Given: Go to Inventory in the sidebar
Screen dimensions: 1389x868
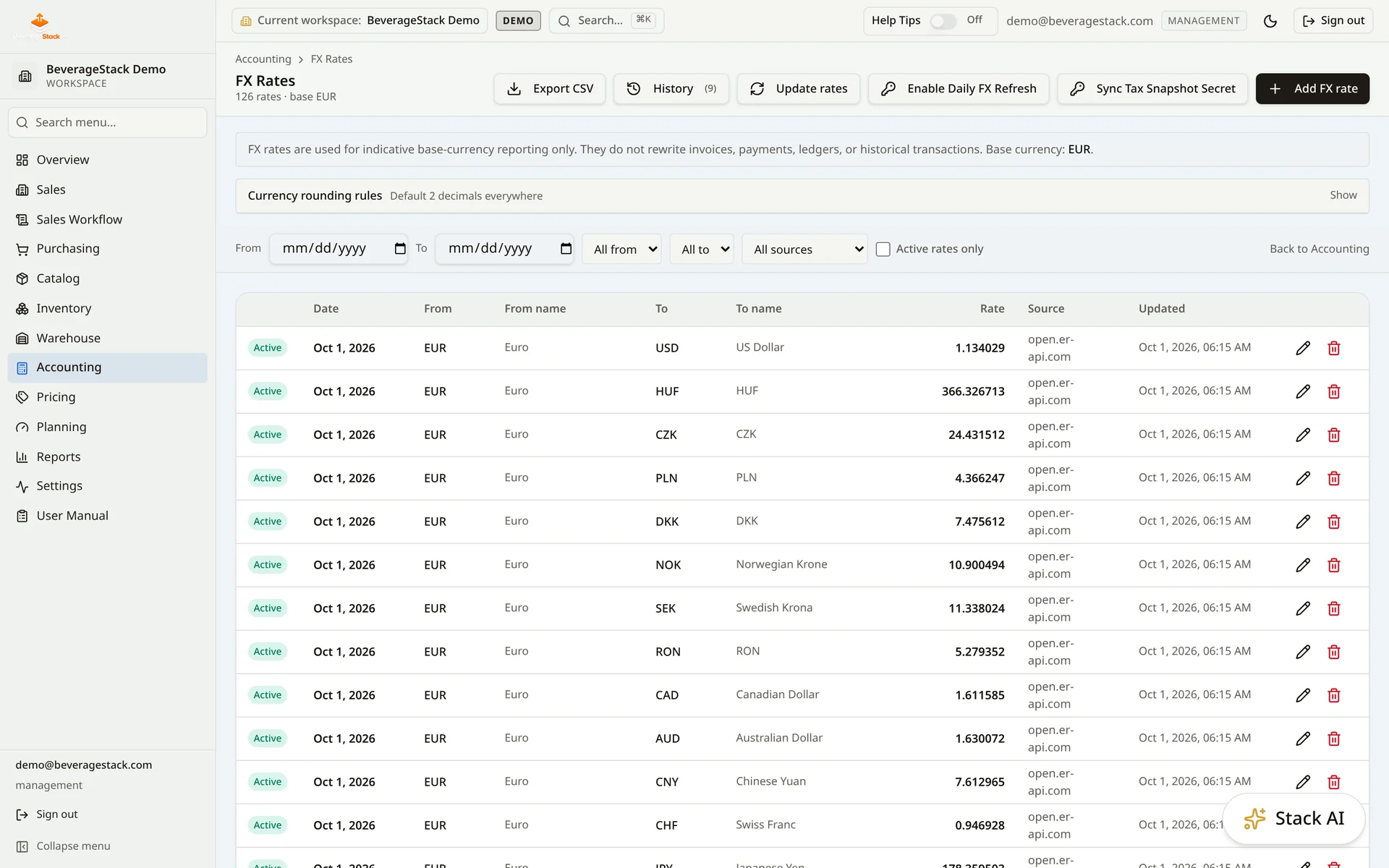Looking at the screenshot, I should pyautogui.click(x=107, y=308).
